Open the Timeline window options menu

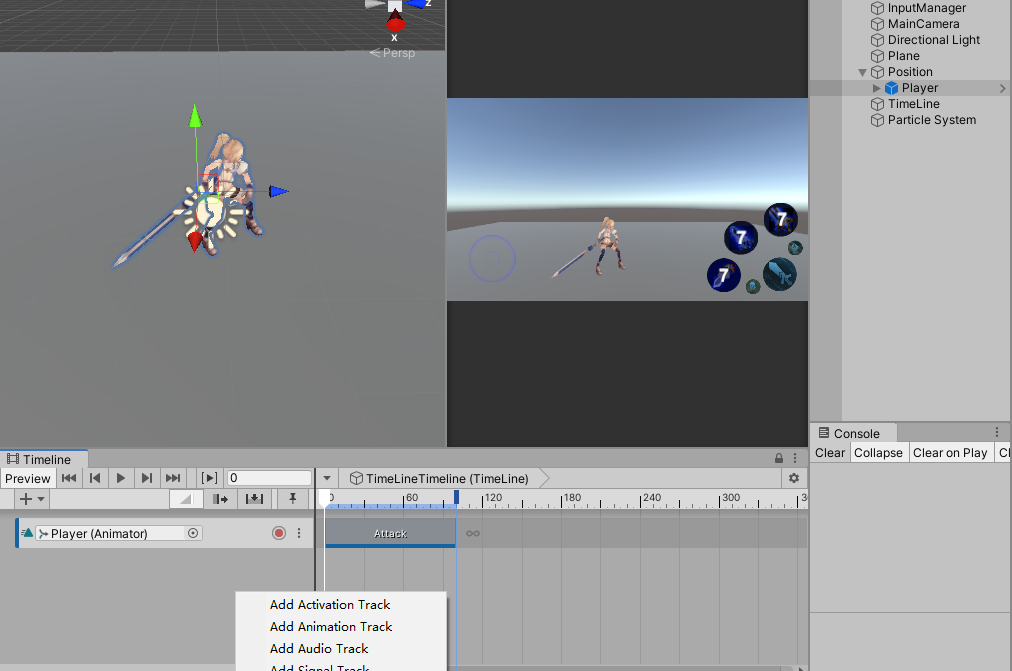(x=795, y=458)
